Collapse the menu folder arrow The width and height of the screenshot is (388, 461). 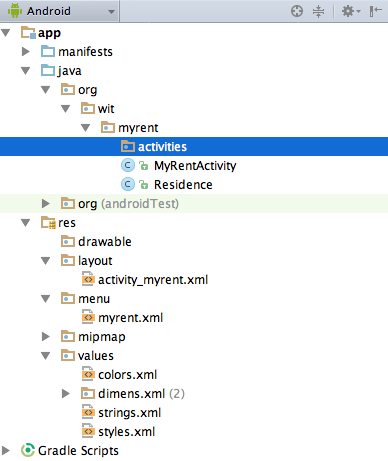tap(46, 299)
